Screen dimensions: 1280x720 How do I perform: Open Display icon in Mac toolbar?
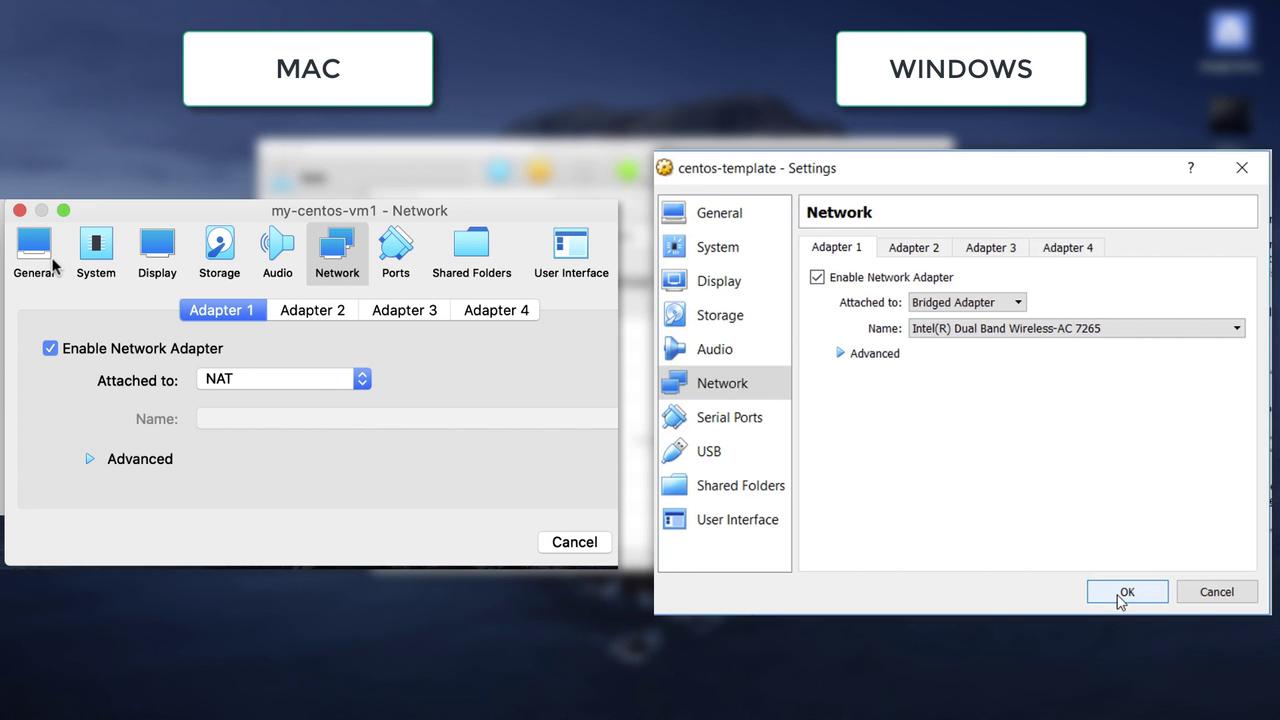pos(157,252)
